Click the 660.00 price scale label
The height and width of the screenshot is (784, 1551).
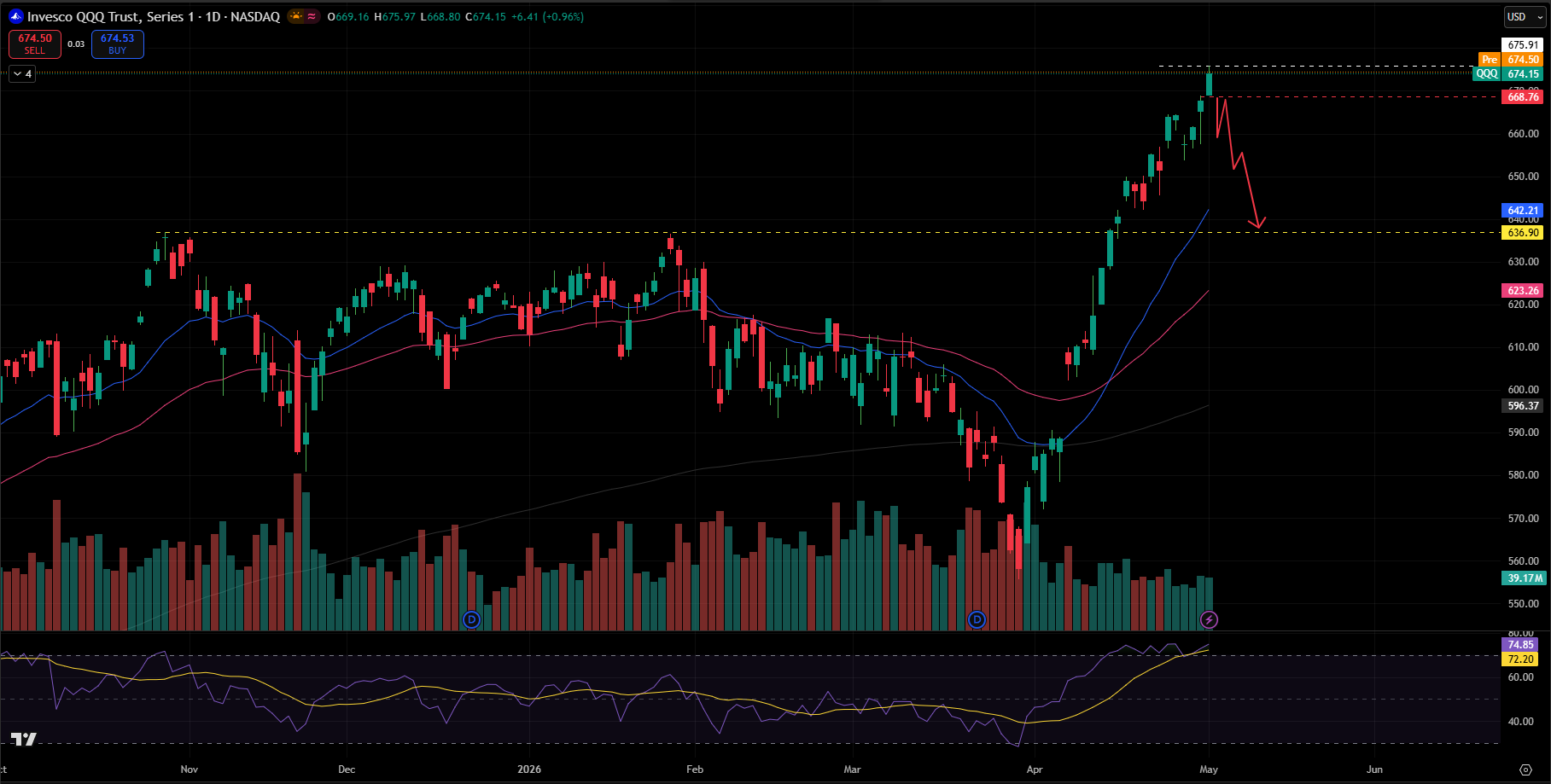tap(1524, 134)
